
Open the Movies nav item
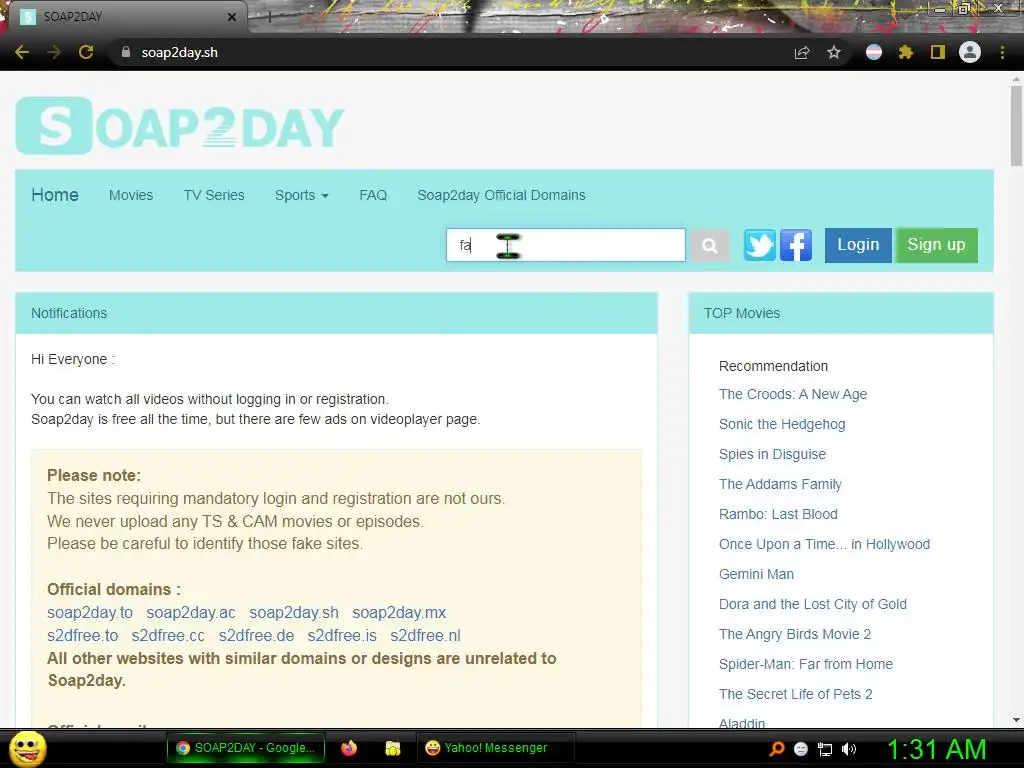tap(131, 195)
